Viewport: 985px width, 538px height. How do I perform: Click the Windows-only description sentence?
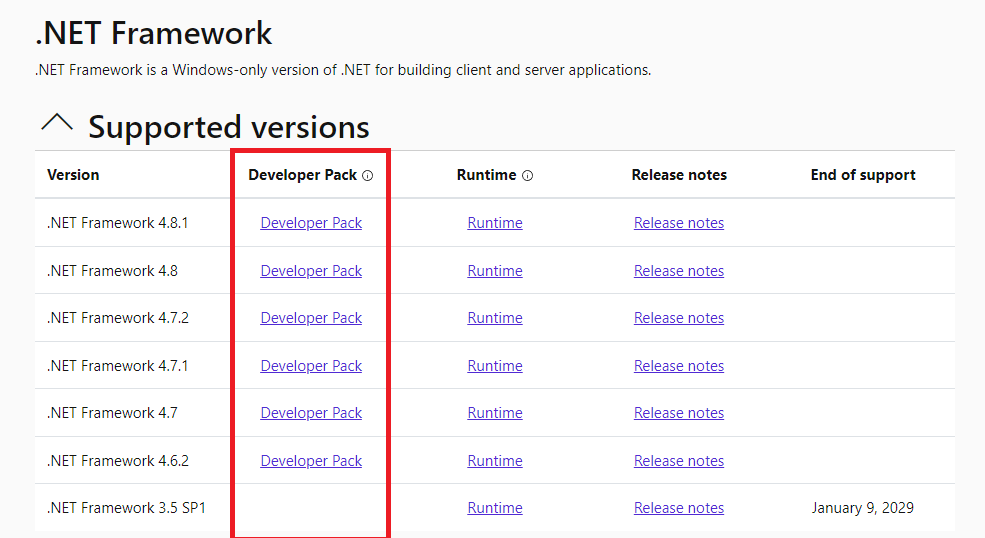tap(343, 70)
